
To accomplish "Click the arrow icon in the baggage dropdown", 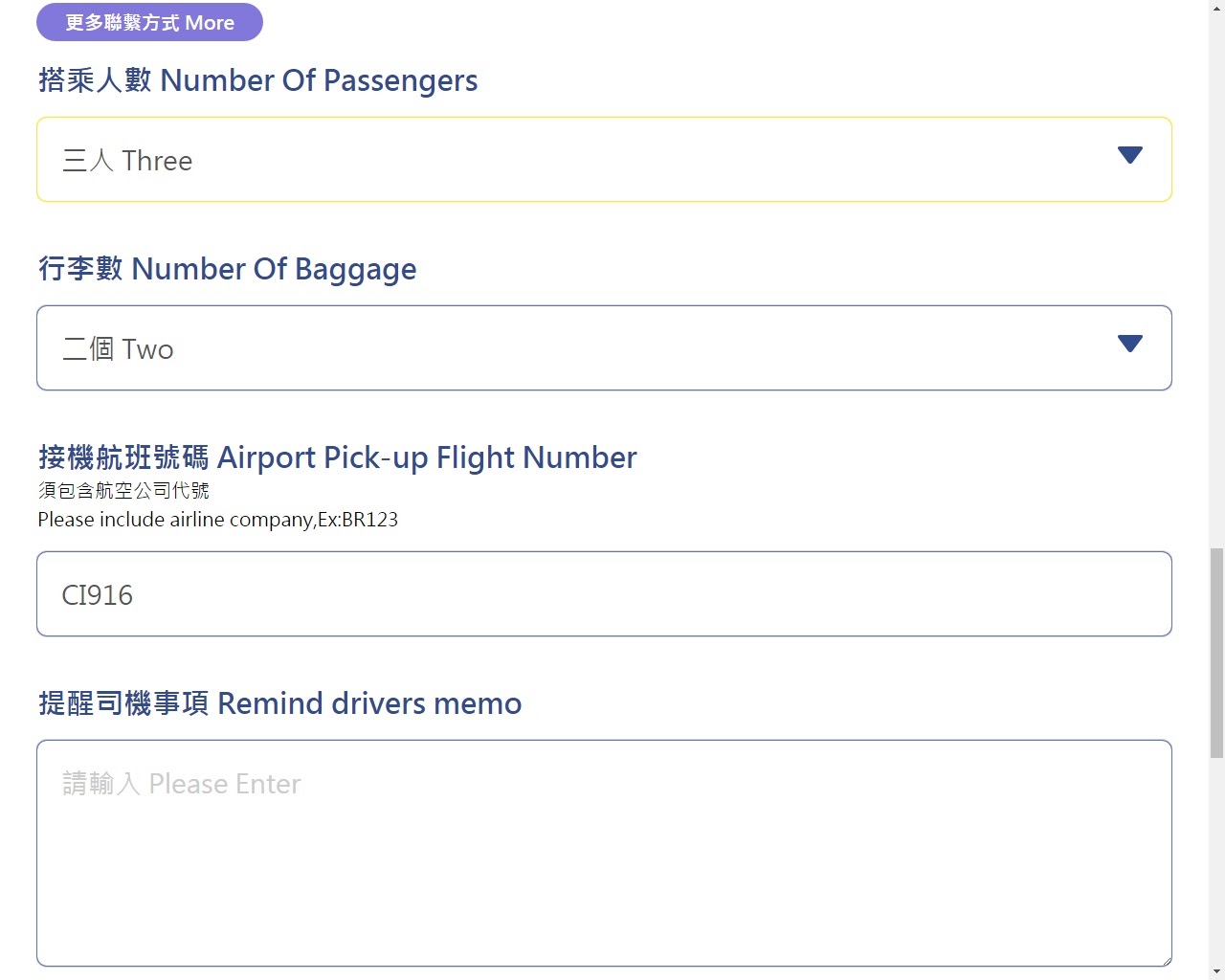I will (x=1130, y=344).
